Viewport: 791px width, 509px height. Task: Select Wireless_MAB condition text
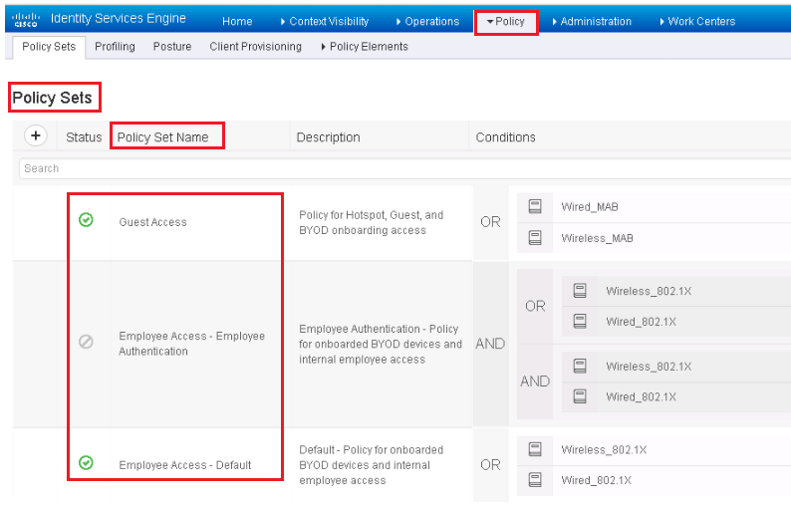597,238
